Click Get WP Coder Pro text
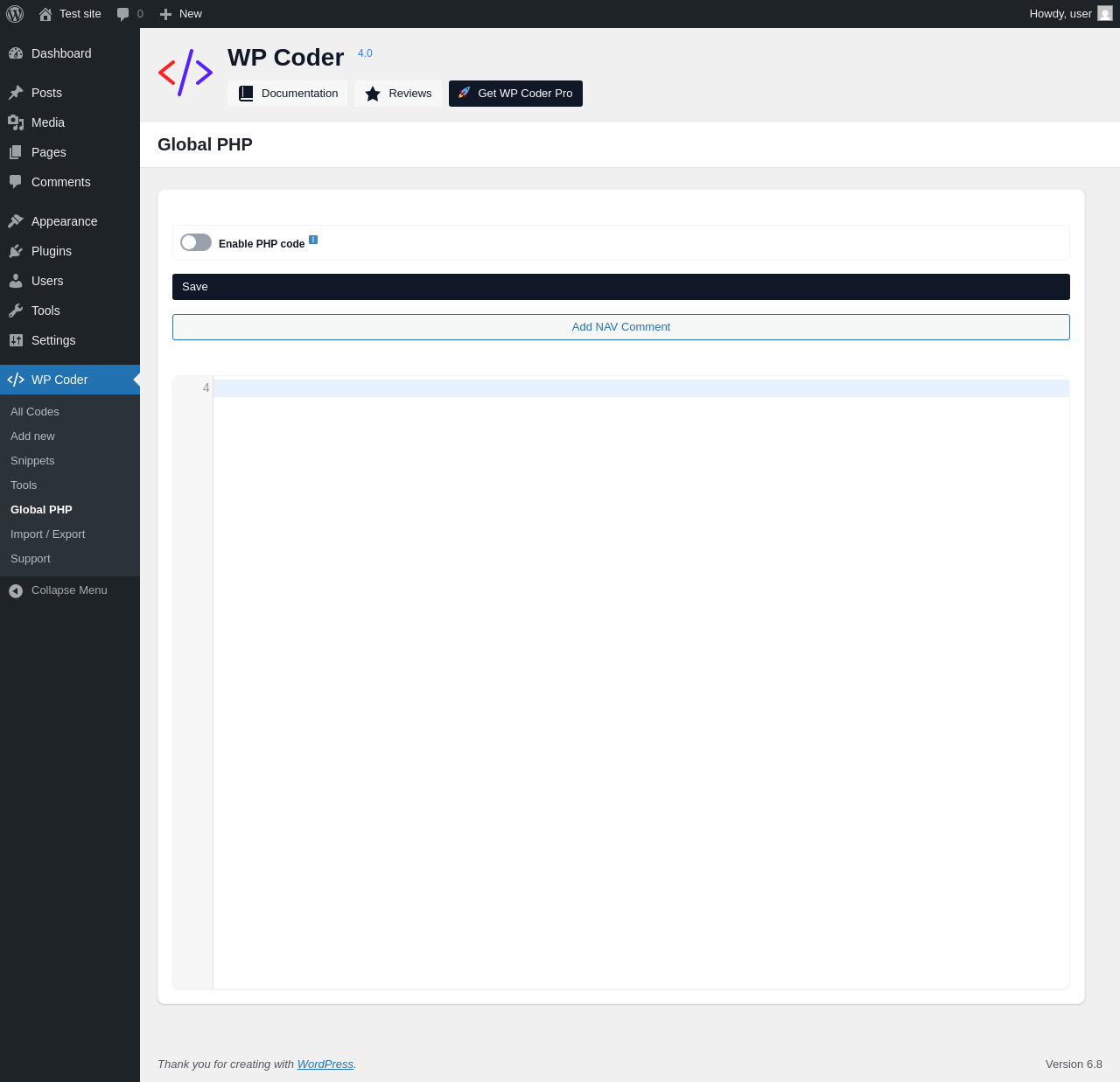Viewport: 1120px width, 1082px height. point(525,94)
